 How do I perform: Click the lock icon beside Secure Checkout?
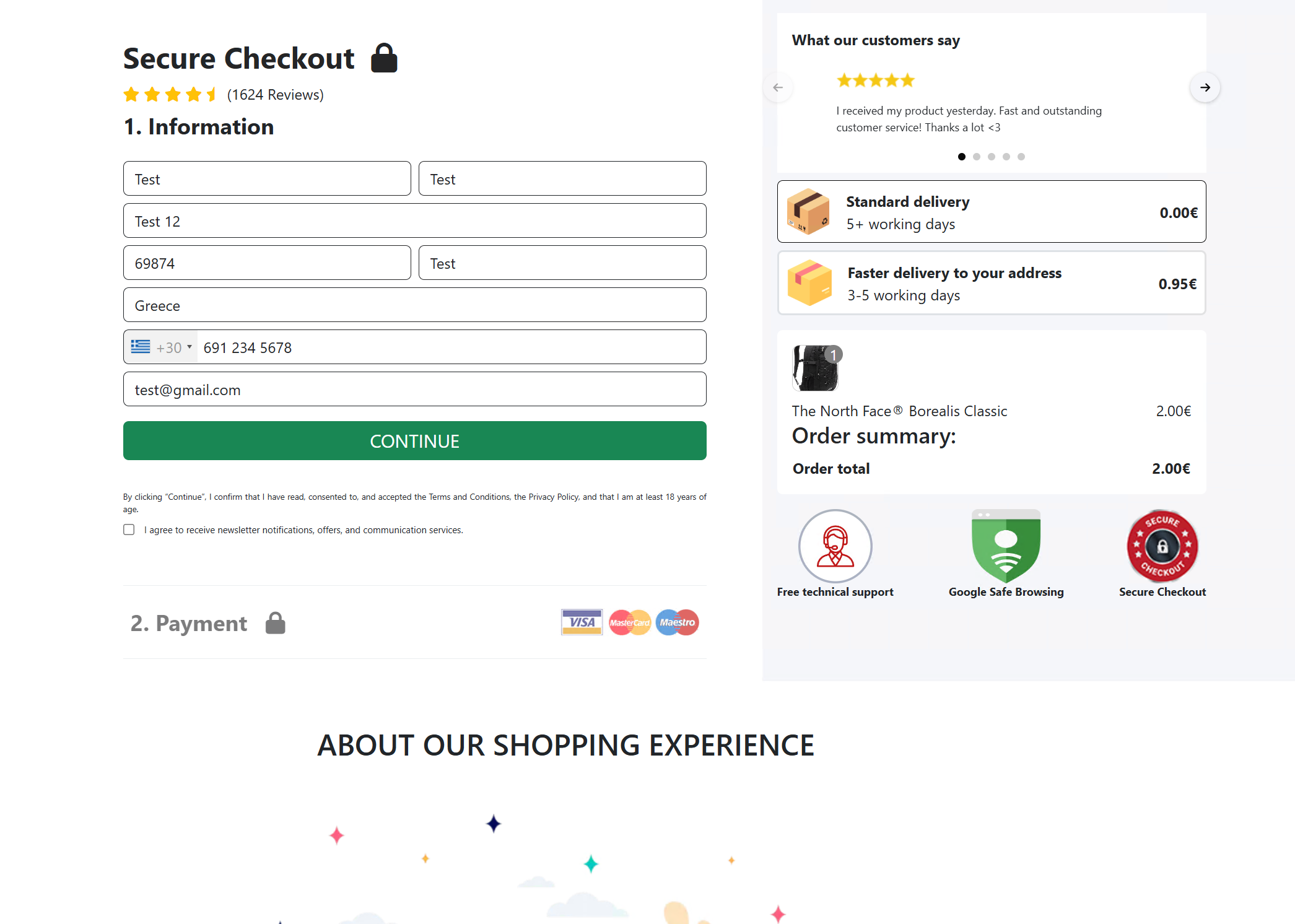tap(384, 58)
